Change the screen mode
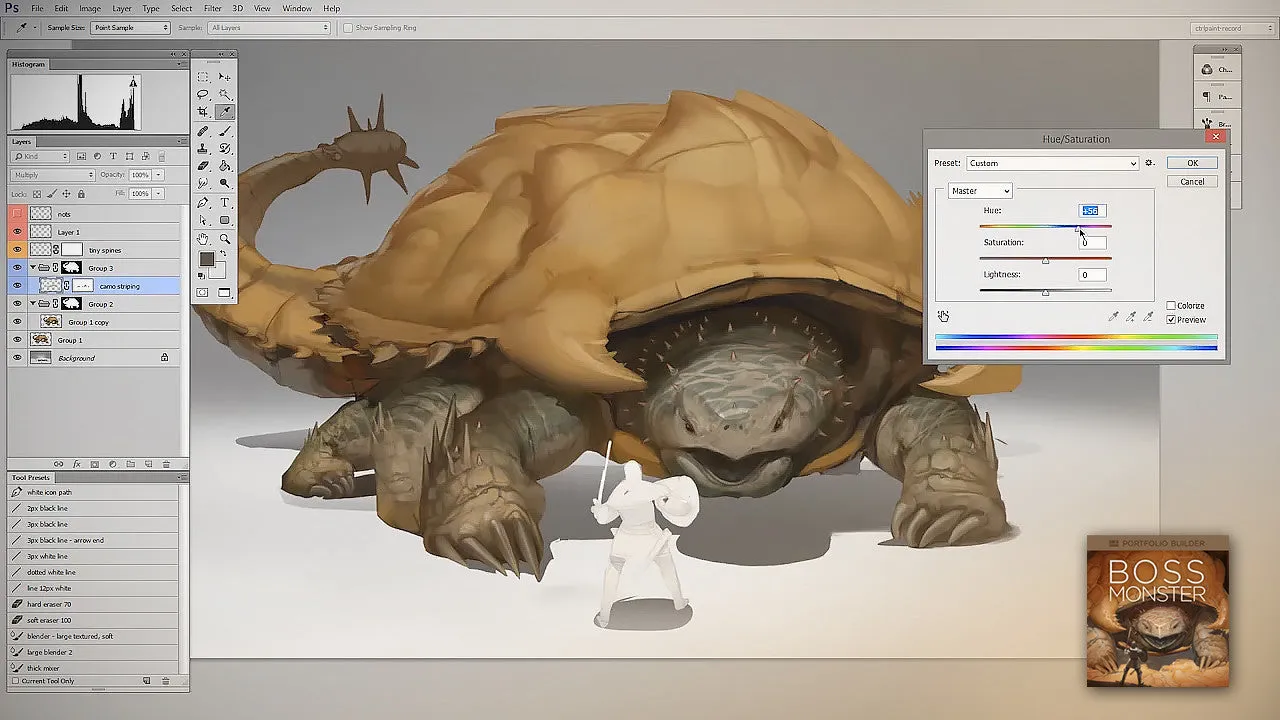This screenshot has width=1280, height=720. tap(225, 293)
